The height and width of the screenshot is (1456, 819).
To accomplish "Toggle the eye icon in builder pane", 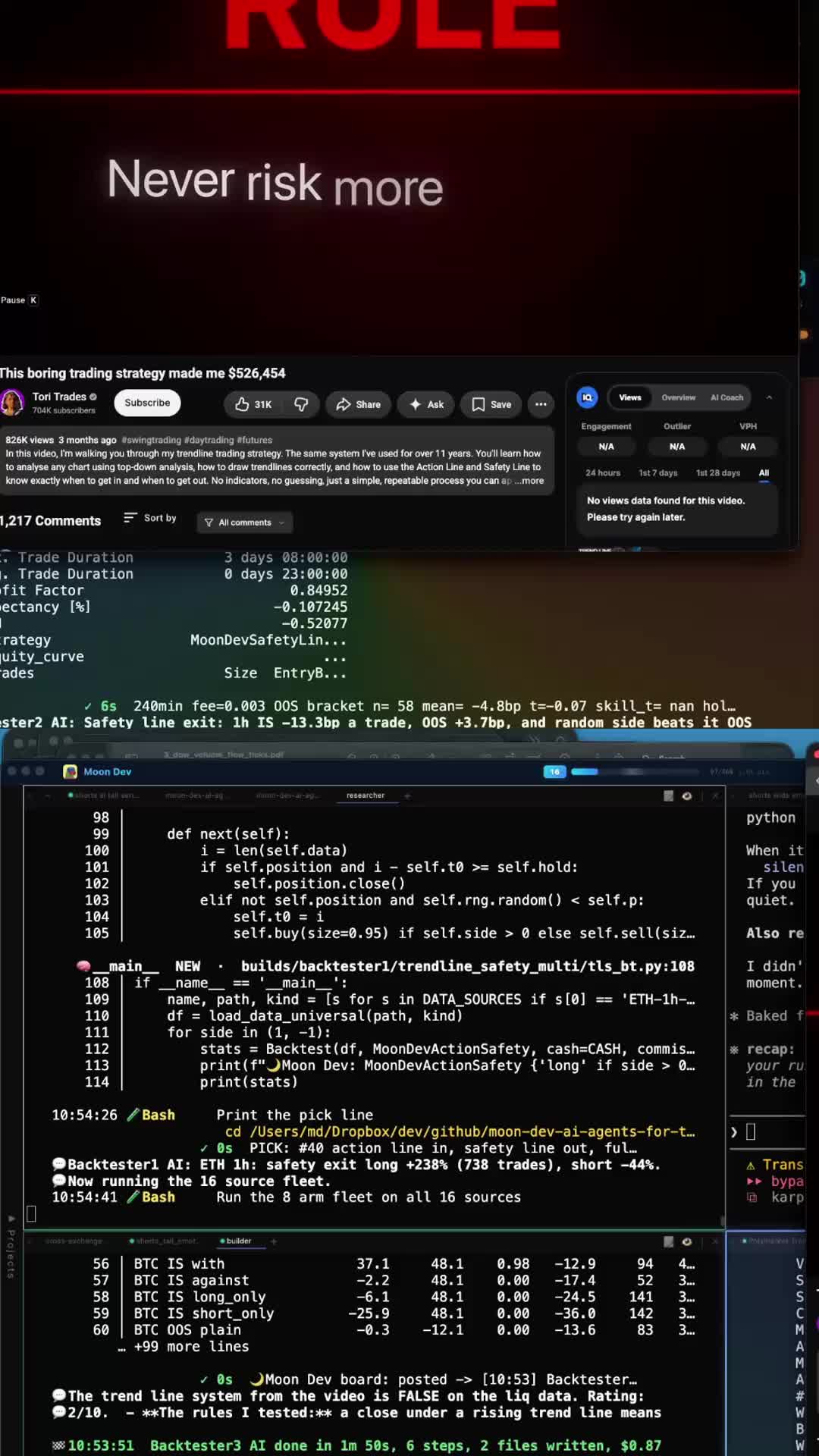I will [x=687, y=1241].
